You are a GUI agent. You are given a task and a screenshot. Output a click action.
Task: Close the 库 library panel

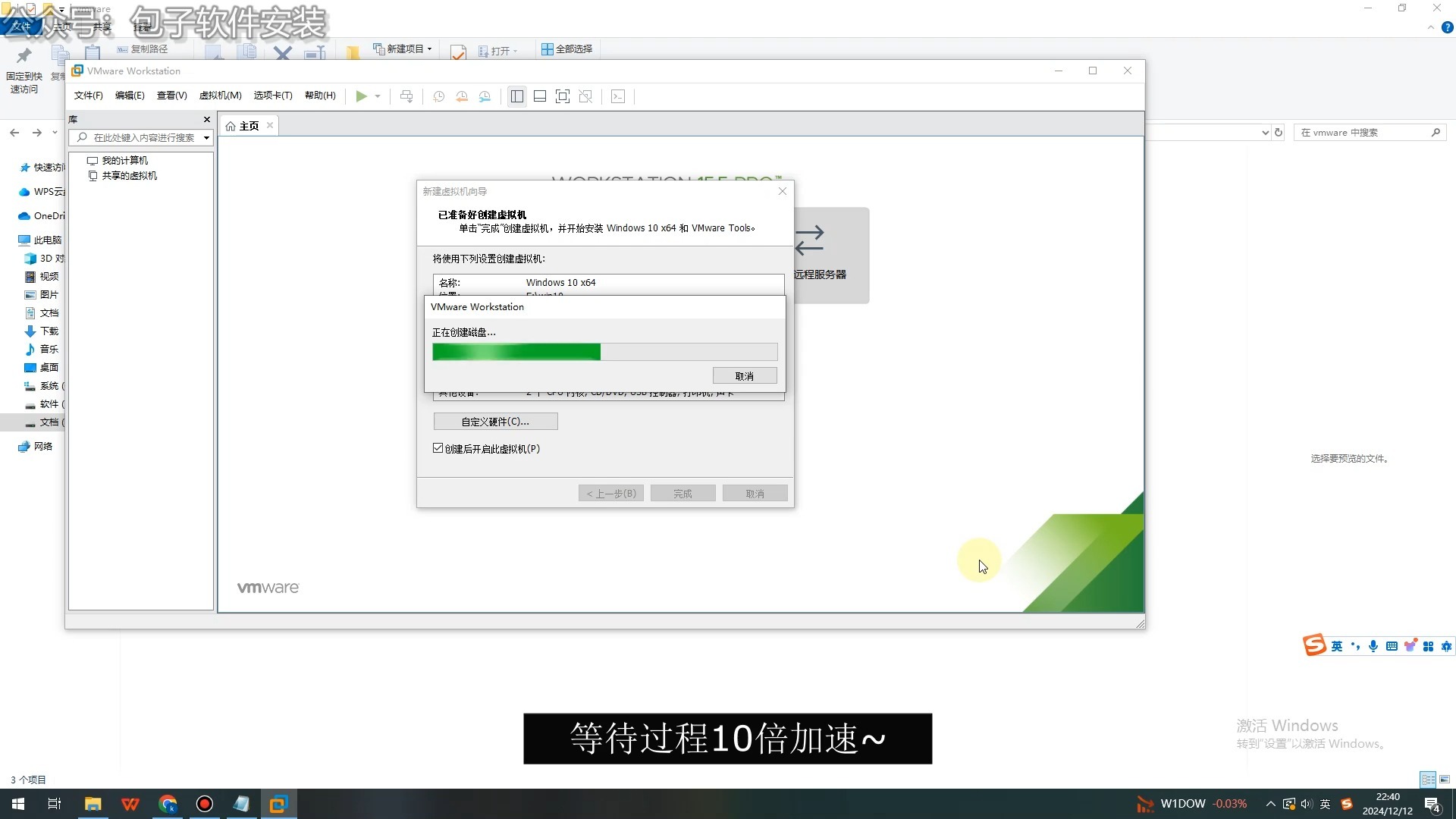[x=207, y=120]
